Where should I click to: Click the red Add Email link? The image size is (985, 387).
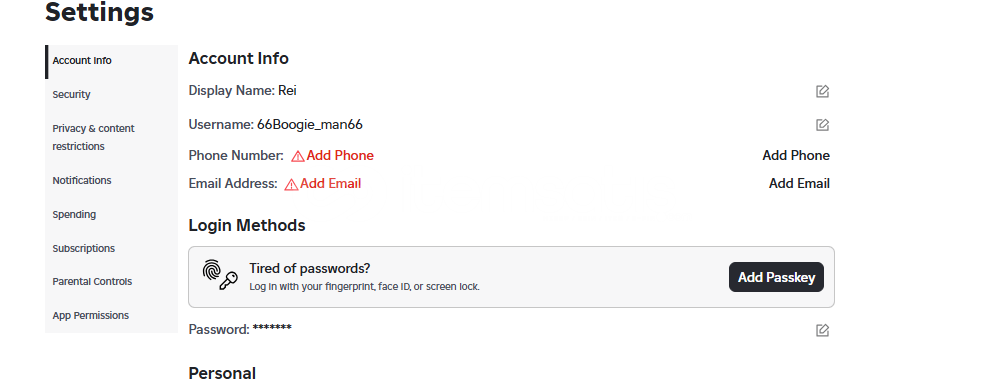pos(330,183)
